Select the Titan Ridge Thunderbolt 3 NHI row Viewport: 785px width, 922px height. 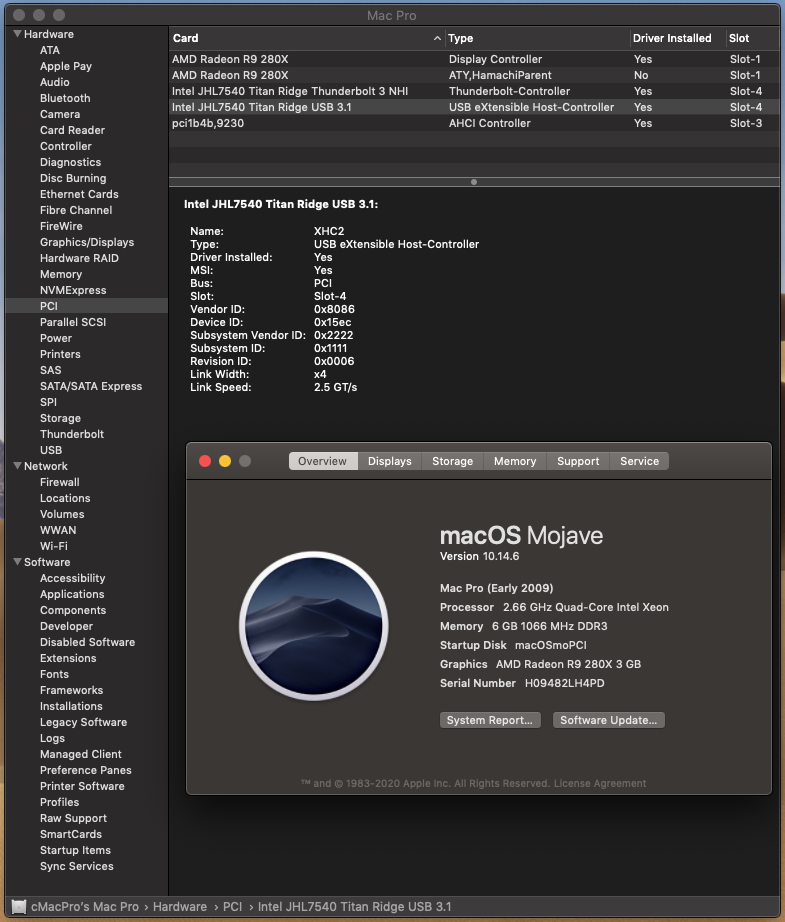[474, 91]
